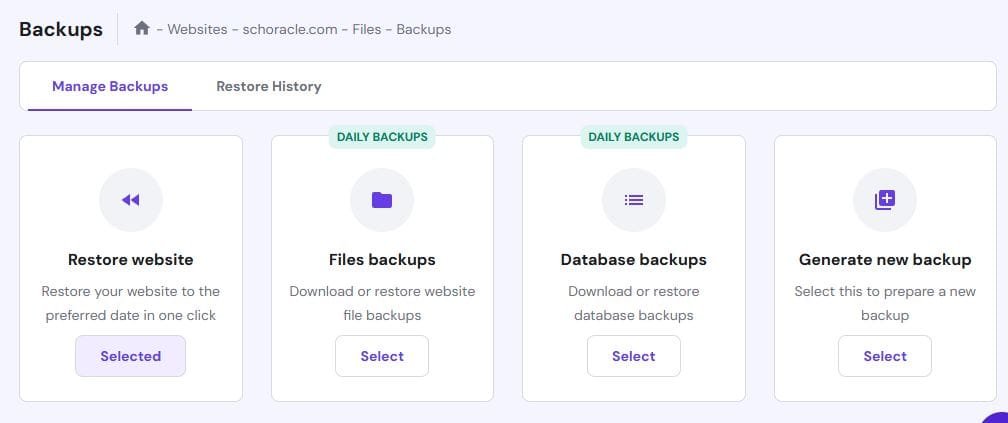Switch to the Manage Backups tab
This screenshot has width=1008, height=423.
click(110, 86)
